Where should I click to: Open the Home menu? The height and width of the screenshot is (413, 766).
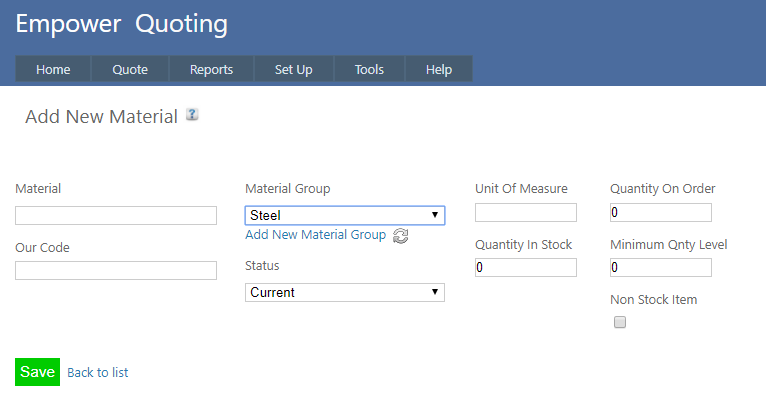coord(53,69)
